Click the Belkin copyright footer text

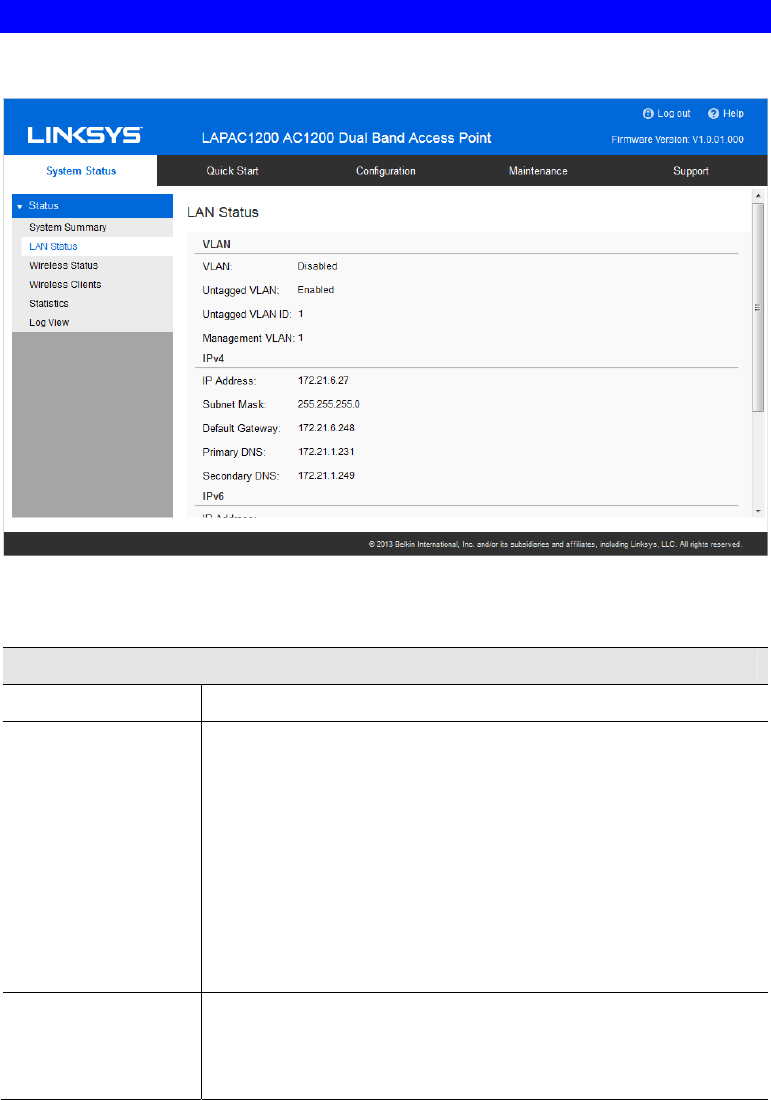point(555,544)
